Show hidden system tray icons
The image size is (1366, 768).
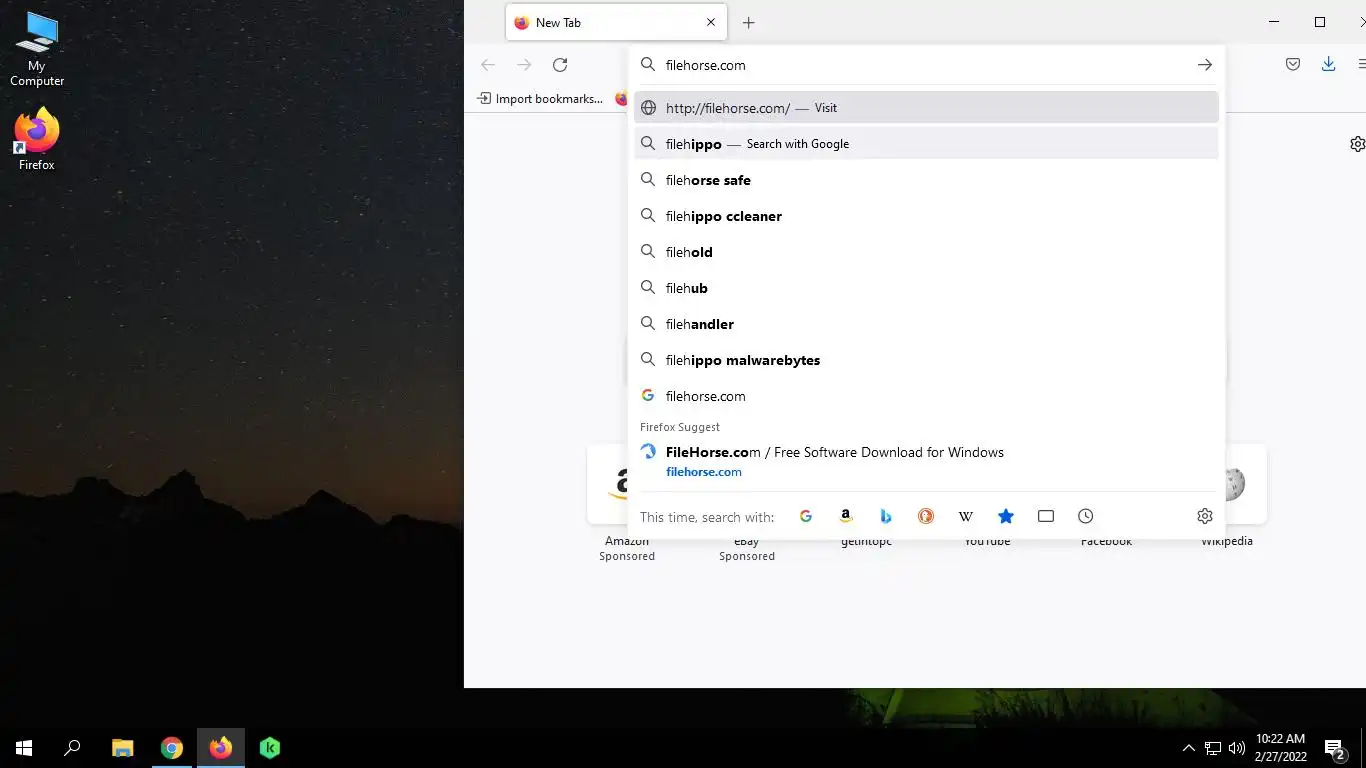point(1188,747)
